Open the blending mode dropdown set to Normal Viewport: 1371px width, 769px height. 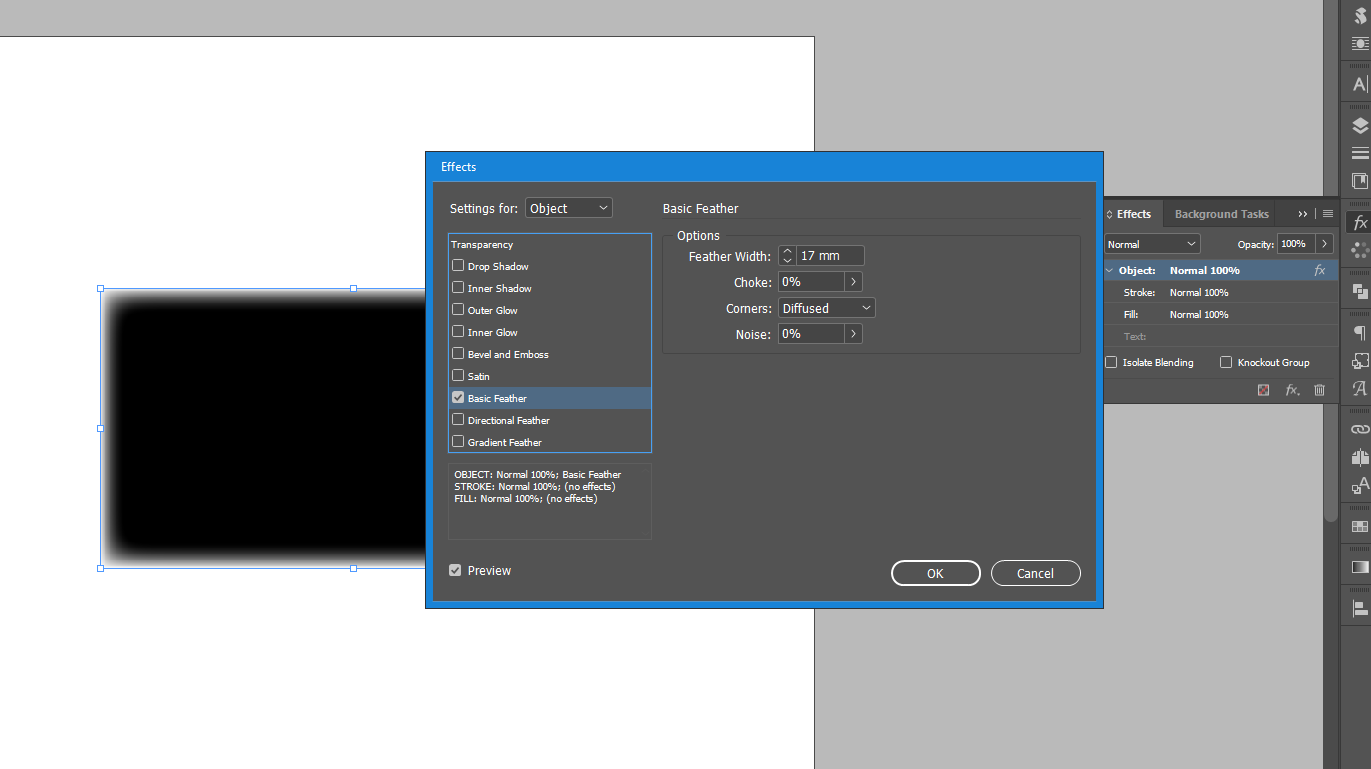tap(1152, 244)
